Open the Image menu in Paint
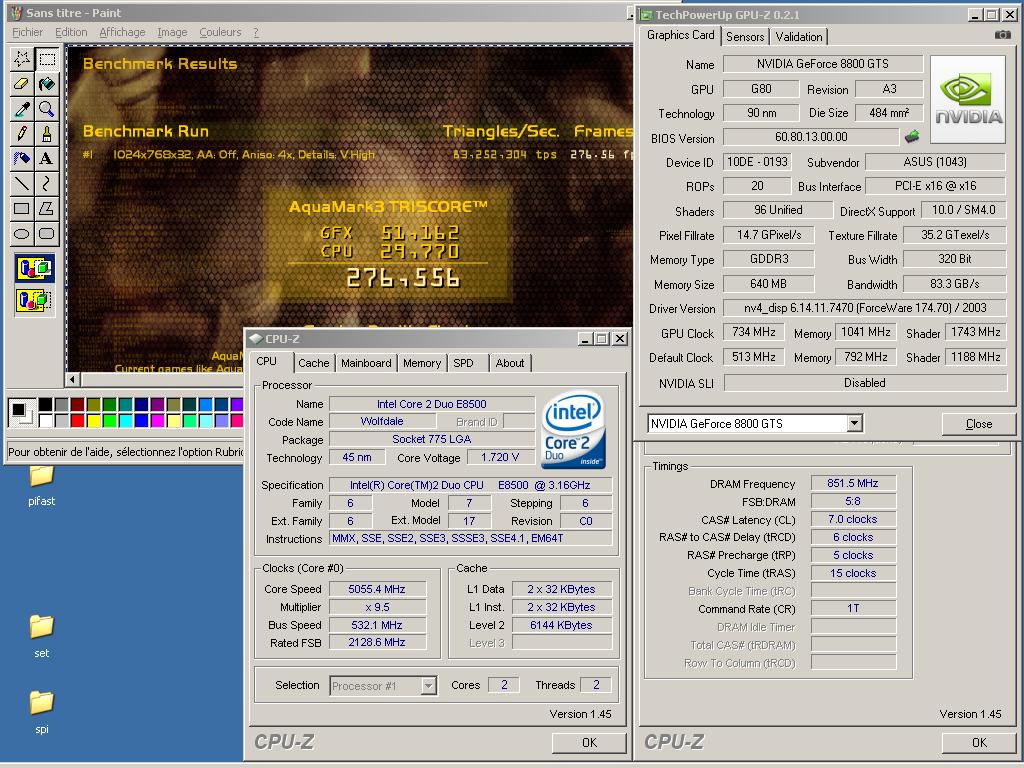Image resolution: width=1024 pixels, height=768 pixels. [172, 32]
